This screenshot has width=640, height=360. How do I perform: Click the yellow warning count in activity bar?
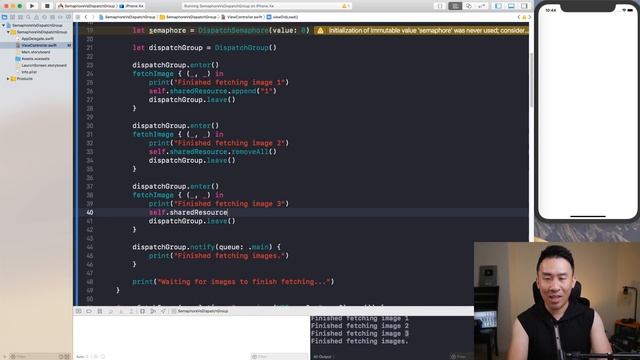(346, 6)
